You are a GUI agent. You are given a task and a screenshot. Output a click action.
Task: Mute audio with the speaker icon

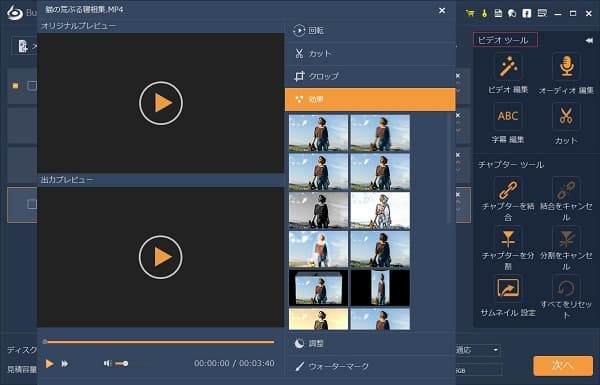108,363
